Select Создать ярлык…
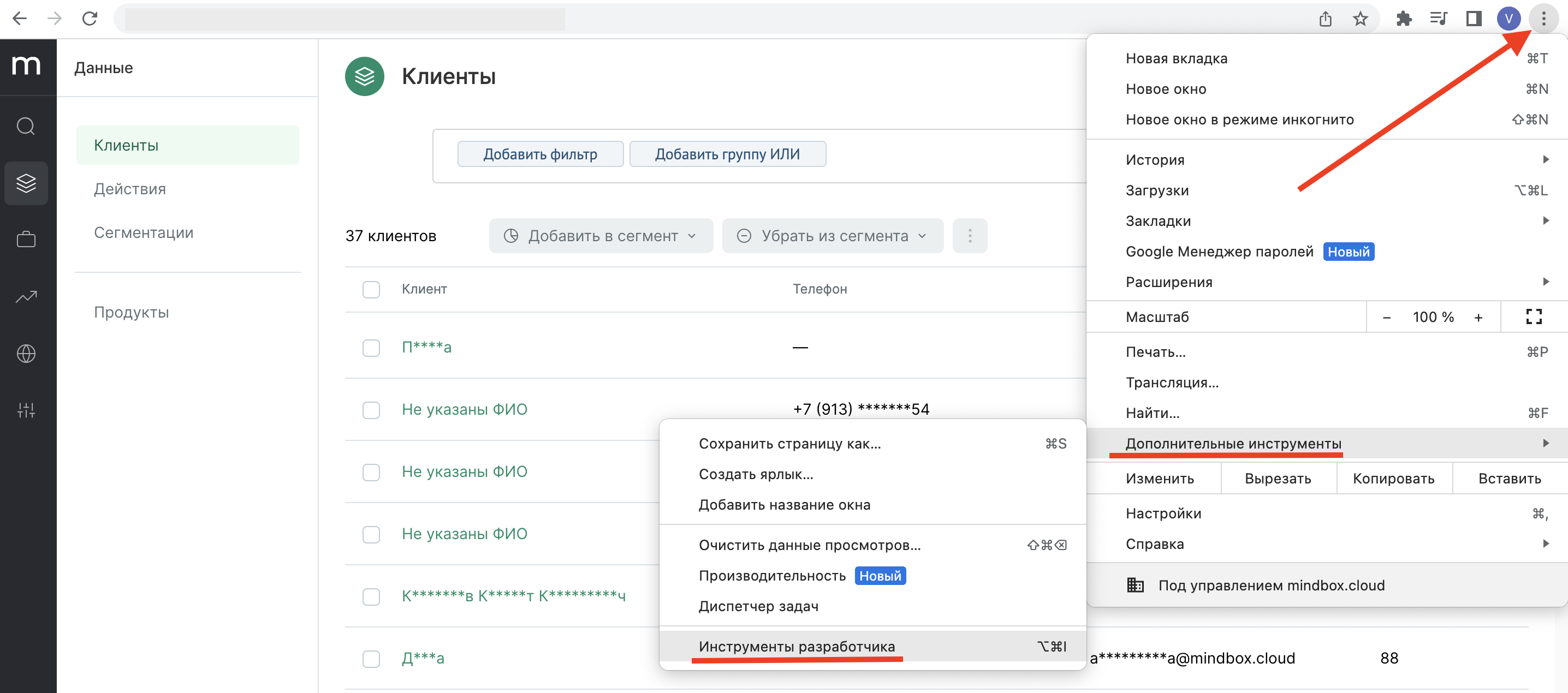Image resolution: width=1568 pixels, height=693 pixels. click(x=872, y=474)
